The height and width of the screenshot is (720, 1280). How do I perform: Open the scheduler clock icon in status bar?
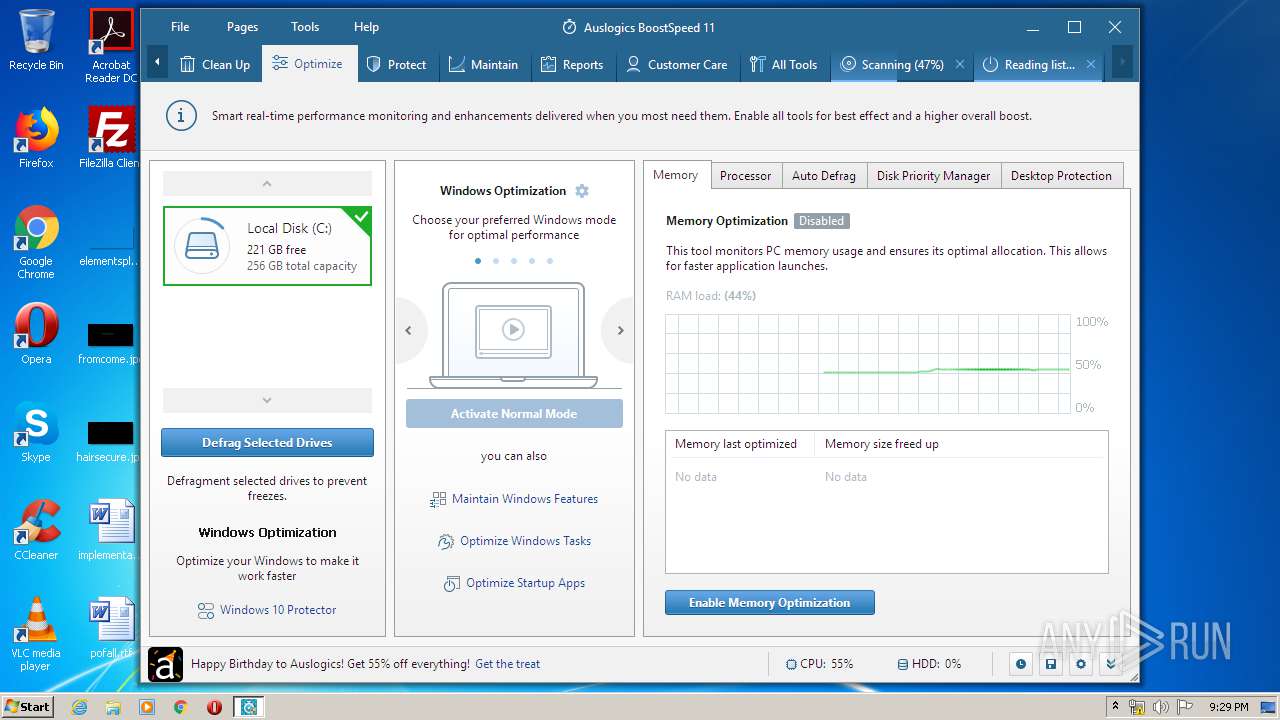pyautogui.click(x=1020, y=664)
